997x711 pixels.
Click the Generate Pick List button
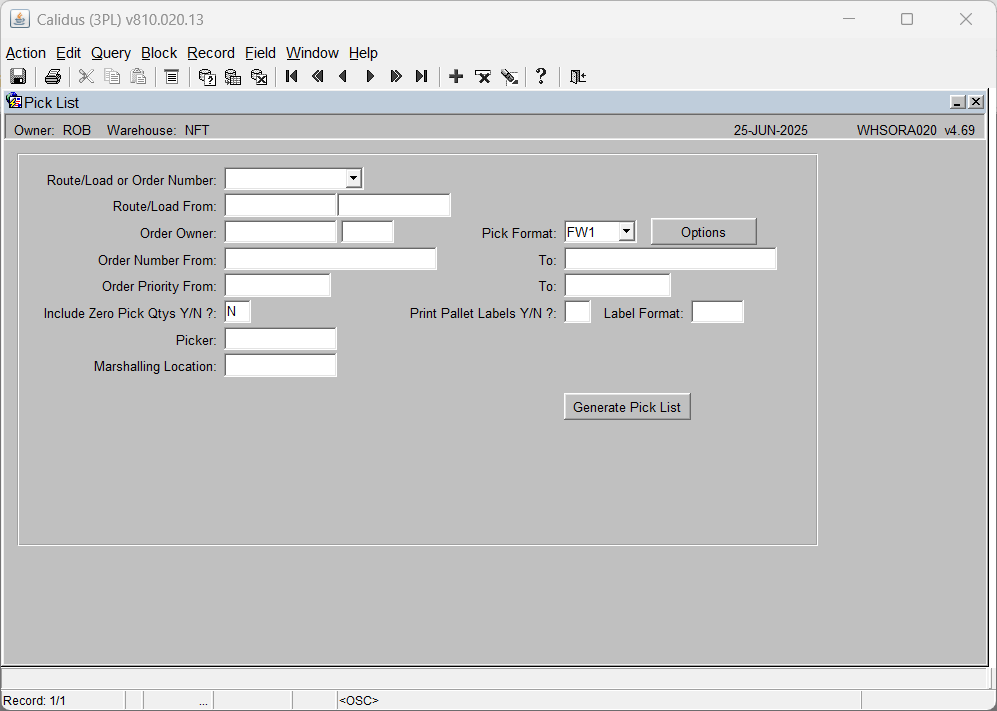click(x=627, y=407)
